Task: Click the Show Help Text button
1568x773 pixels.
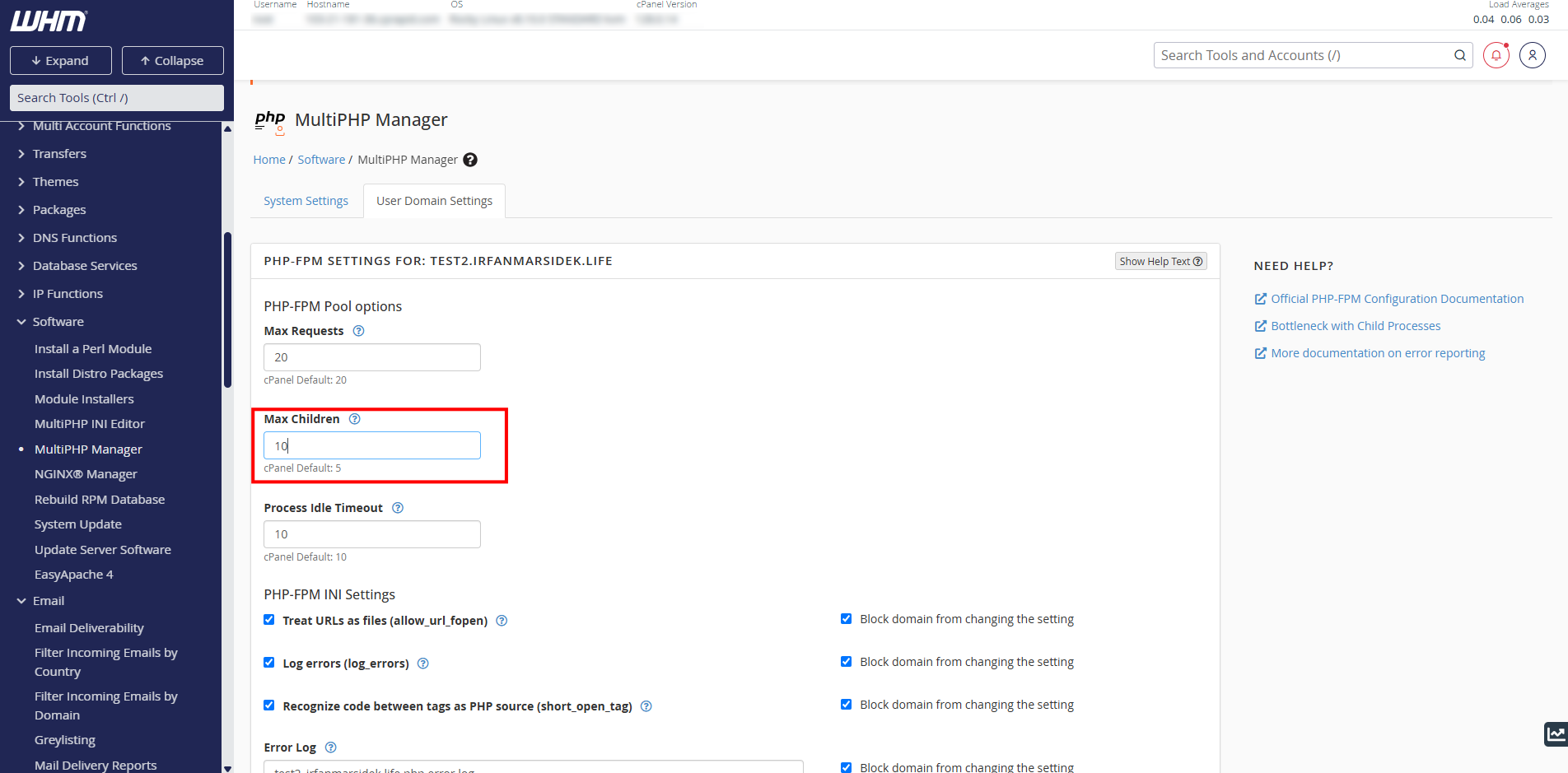Action: pos(1161,261)
